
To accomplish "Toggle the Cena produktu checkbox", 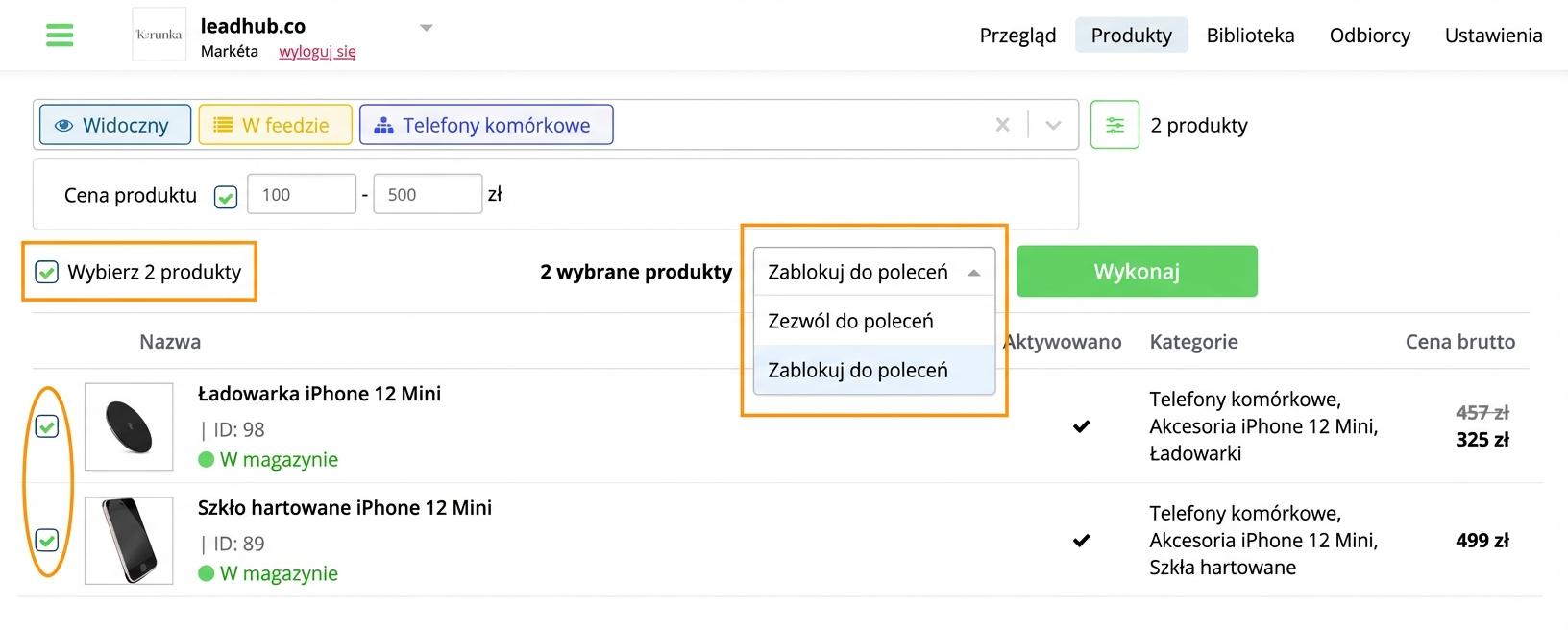I will 226,197.
